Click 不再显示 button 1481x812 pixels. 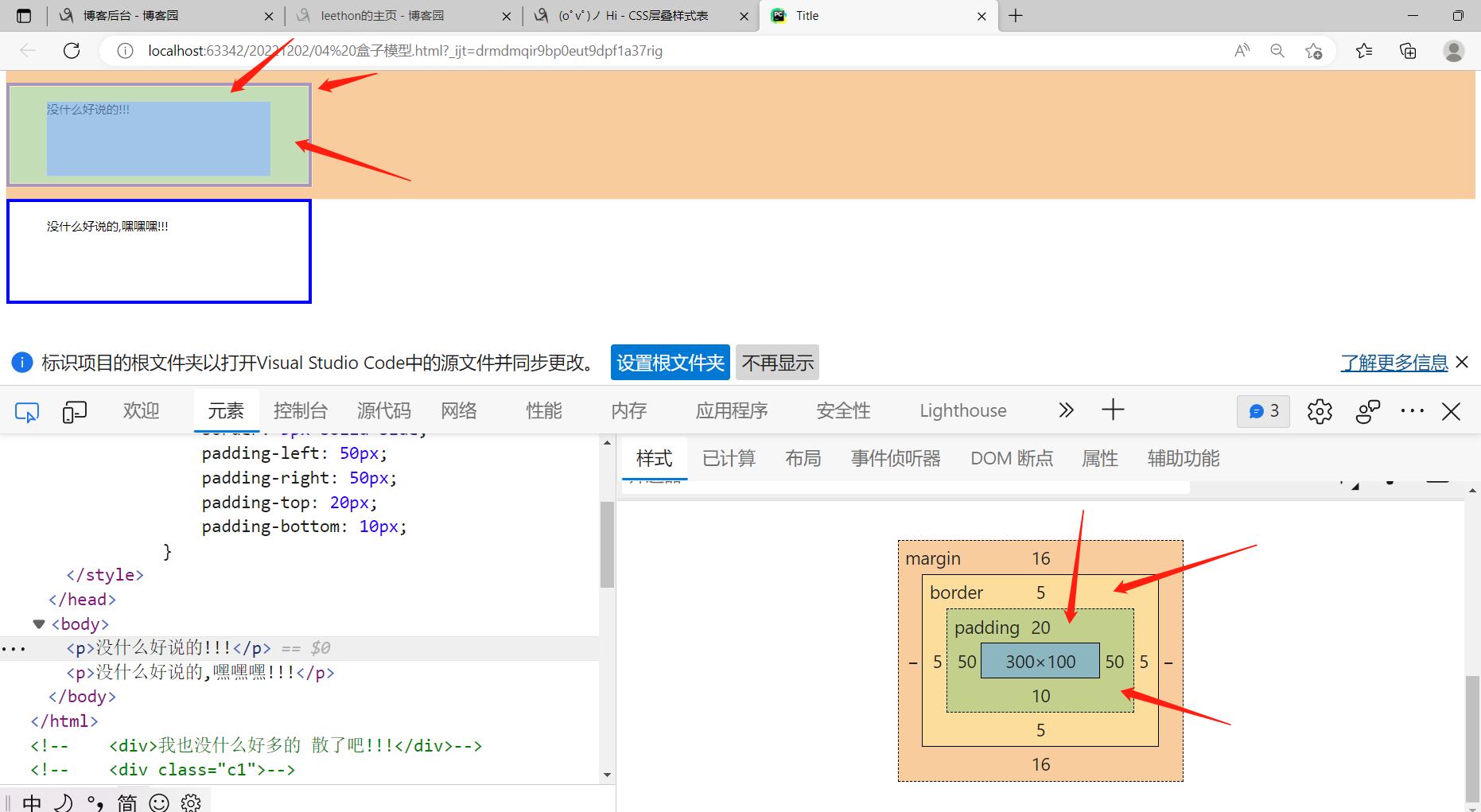(778, 363)
